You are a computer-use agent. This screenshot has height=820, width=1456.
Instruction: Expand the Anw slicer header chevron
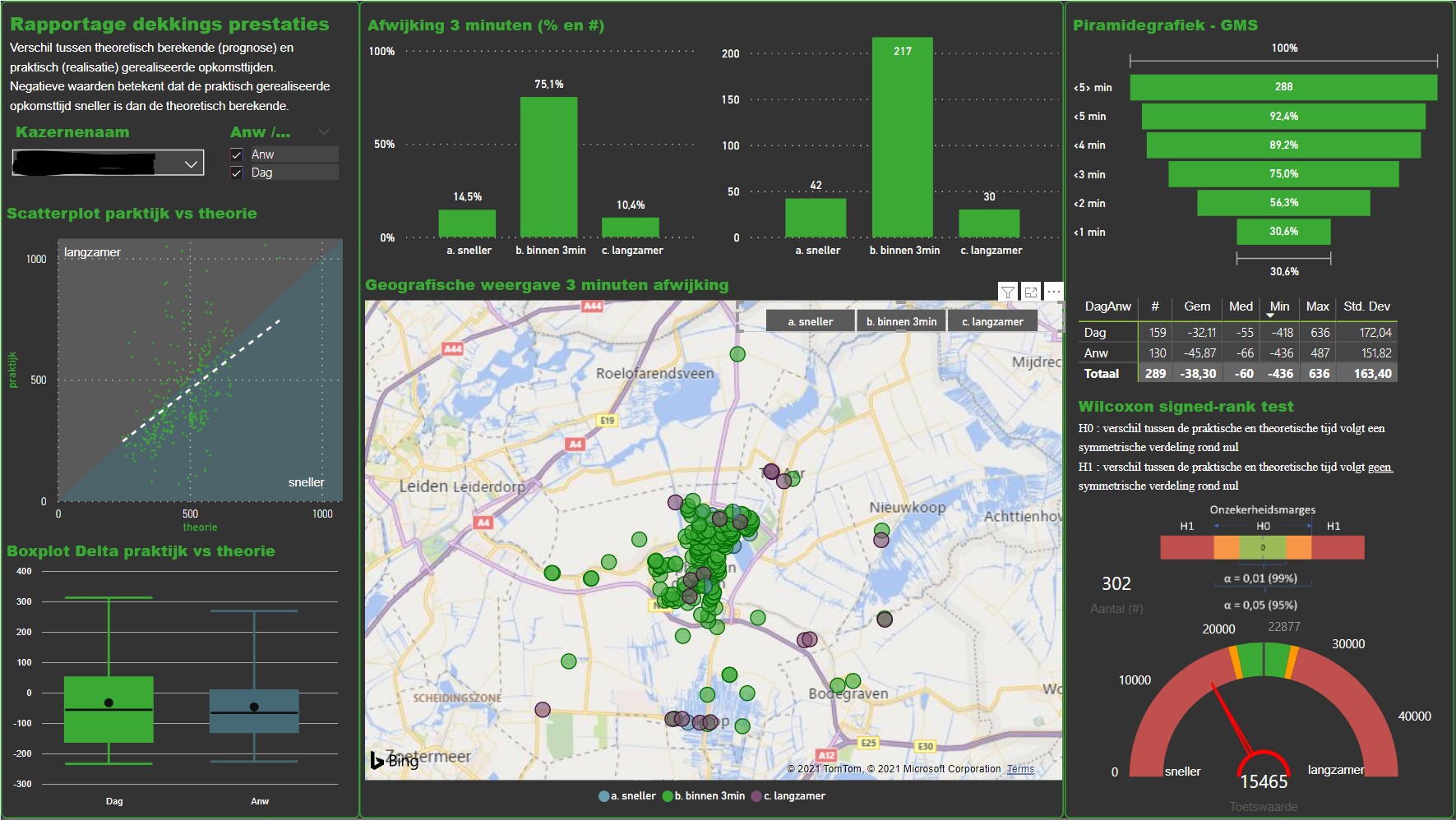(324, 132)
